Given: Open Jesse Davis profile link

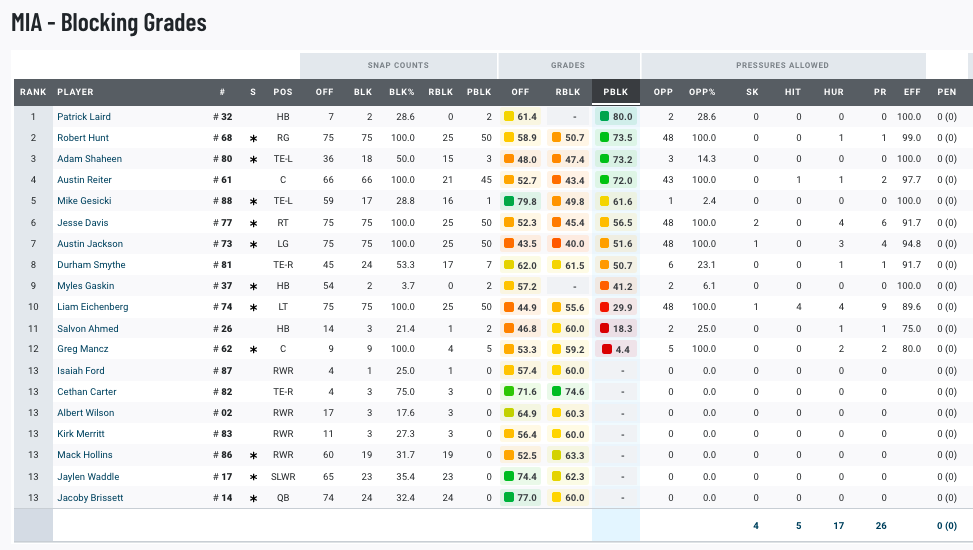Looking at the screenshot, I should [x=83, y=223].
